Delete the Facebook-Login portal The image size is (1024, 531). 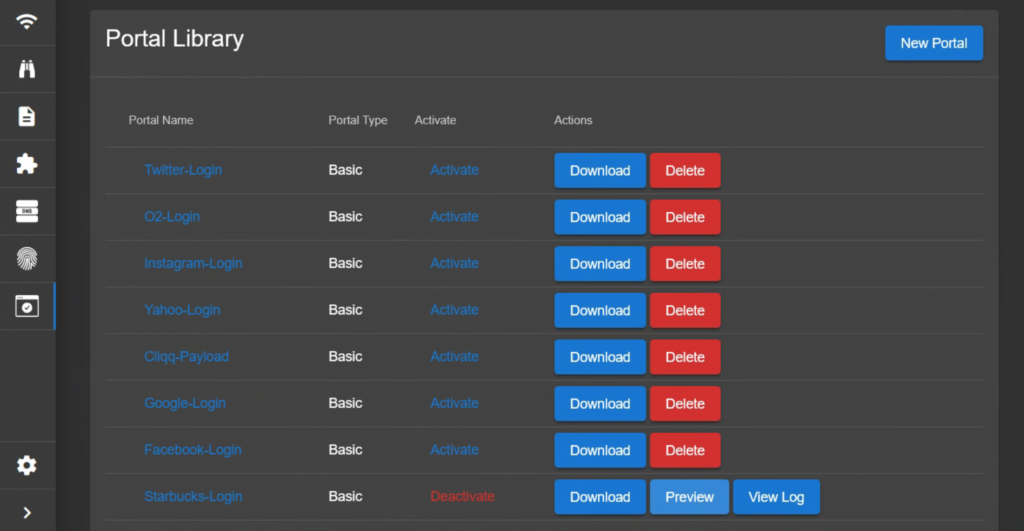pos(685,451)
